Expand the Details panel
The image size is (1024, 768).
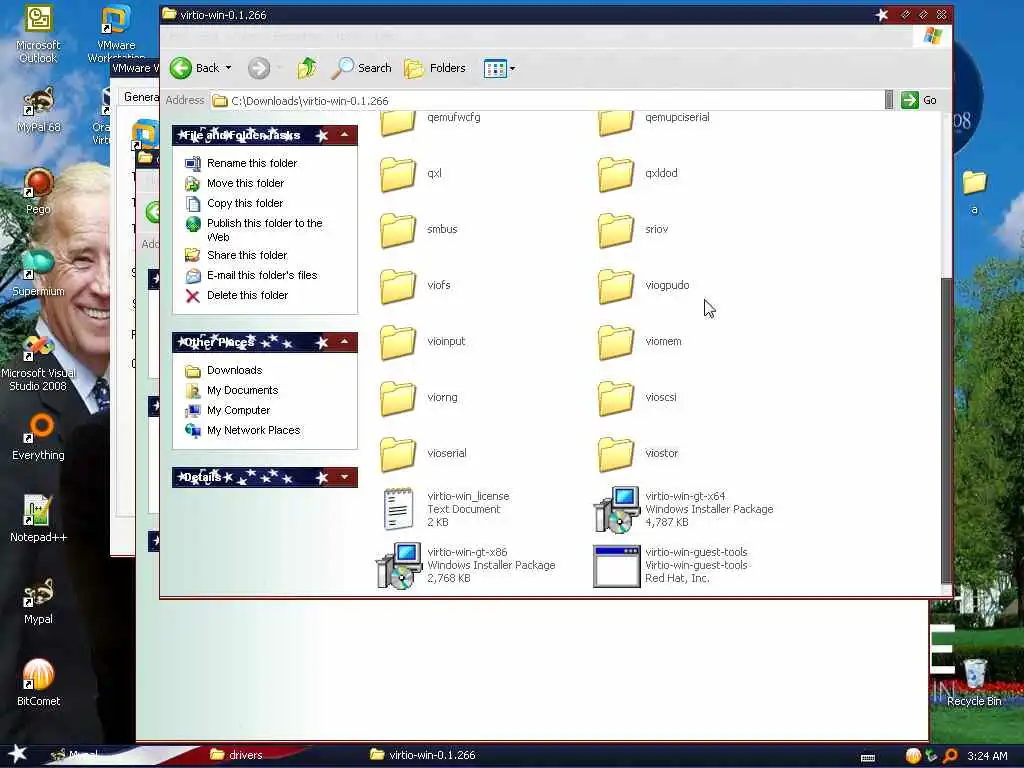click(x=345, y=477)
